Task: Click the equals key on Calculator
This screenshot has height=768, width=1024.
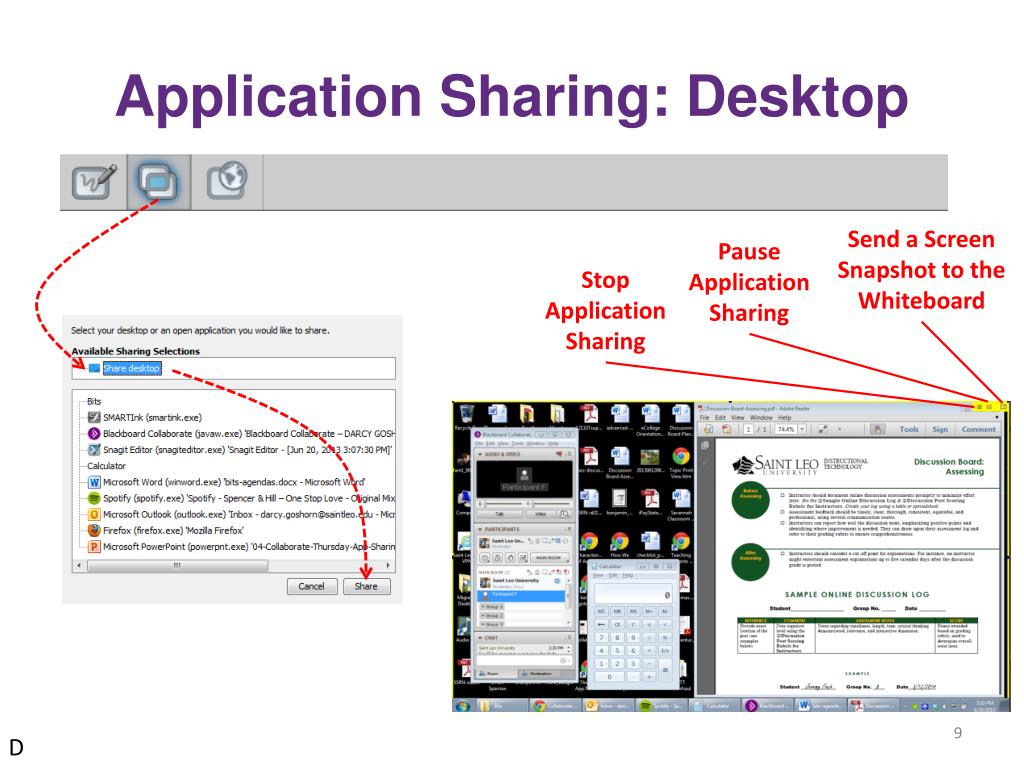Action: [x=665, y=670]
